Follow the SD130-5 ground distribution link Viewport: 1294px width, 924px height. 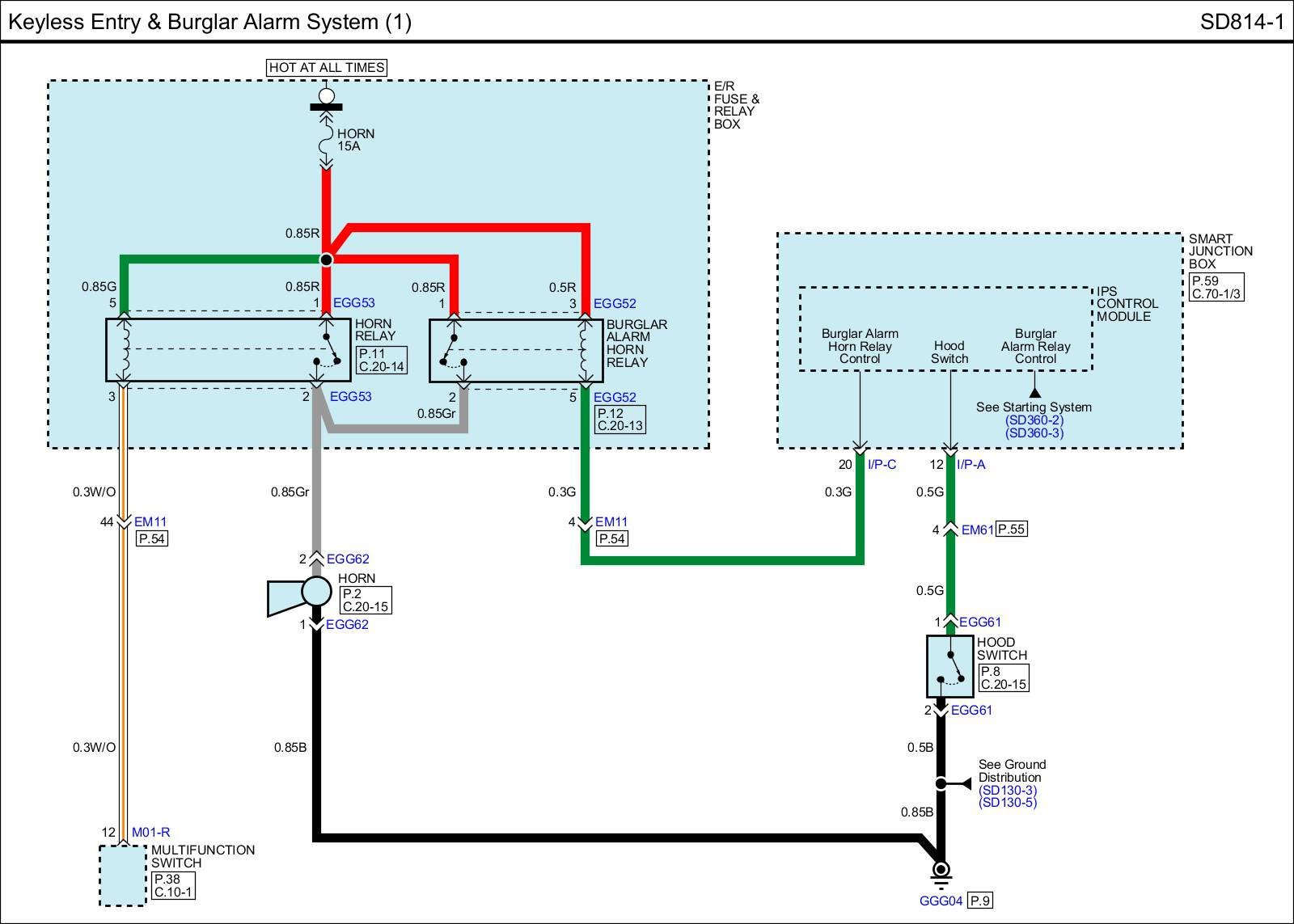click(1007, 803)
